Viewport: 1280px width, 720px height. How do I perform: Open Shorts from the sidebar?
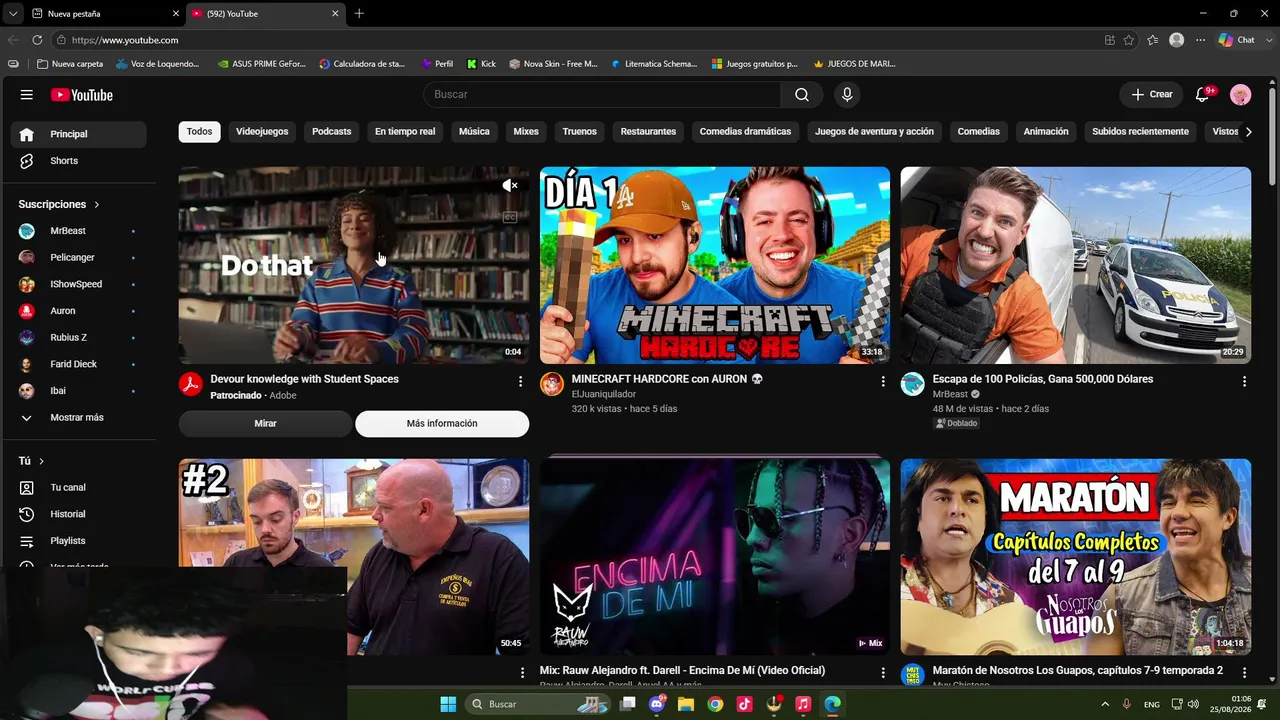point(78,161)
